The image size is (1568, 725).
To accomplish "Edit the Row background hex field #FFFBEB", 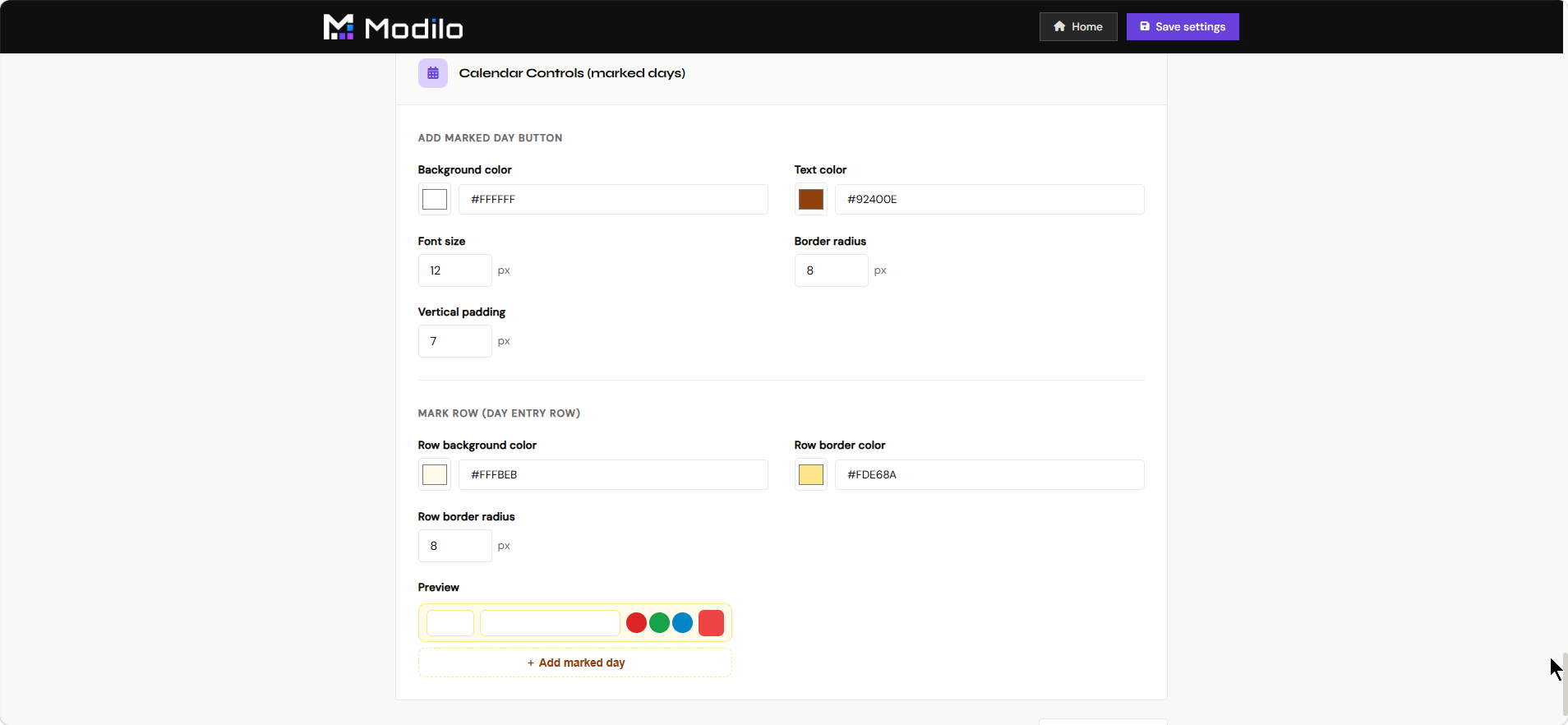I will coord(613,474).
